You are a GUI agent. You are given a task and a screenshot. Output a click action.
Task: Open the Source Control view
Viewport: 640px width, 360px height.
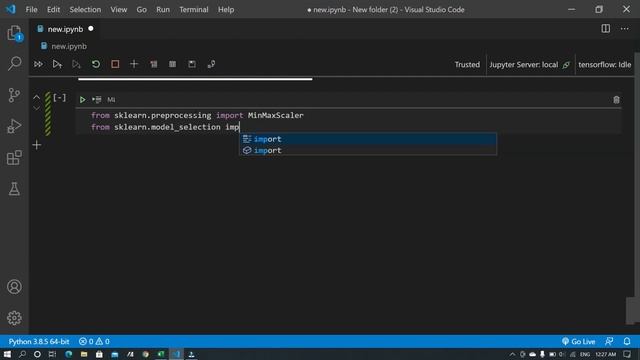tap(14, 95)
